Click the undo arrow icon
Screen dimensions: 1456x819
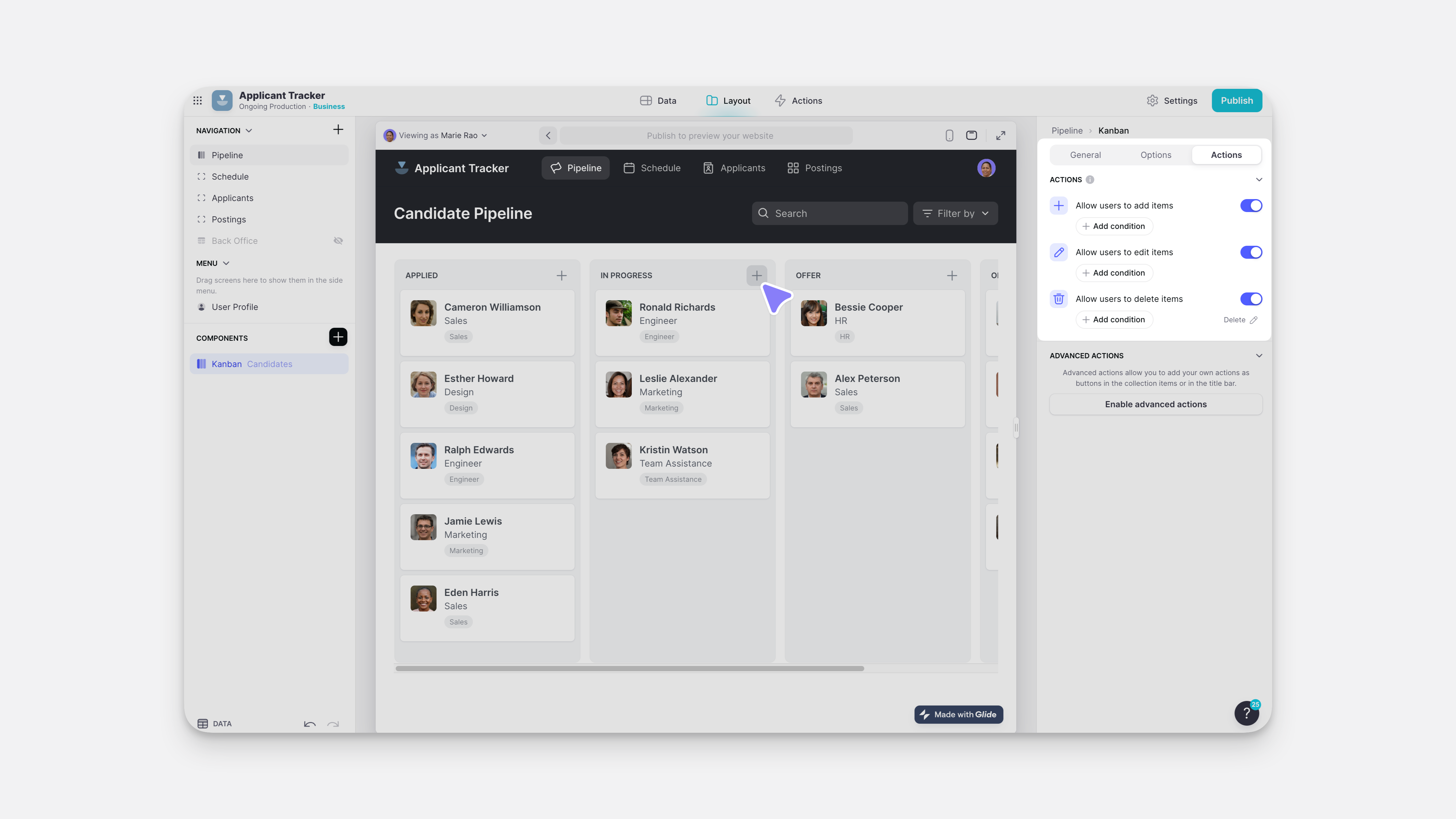pos(310,724)
